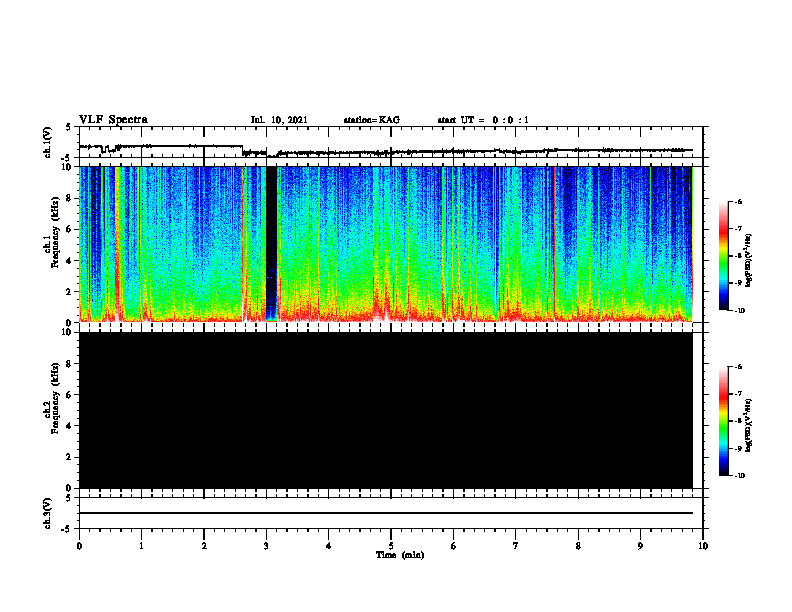Viewport: 792px width, 612px height.
Task: Click the "7" tick label on the time axis
Action: [x=516, y=546]
